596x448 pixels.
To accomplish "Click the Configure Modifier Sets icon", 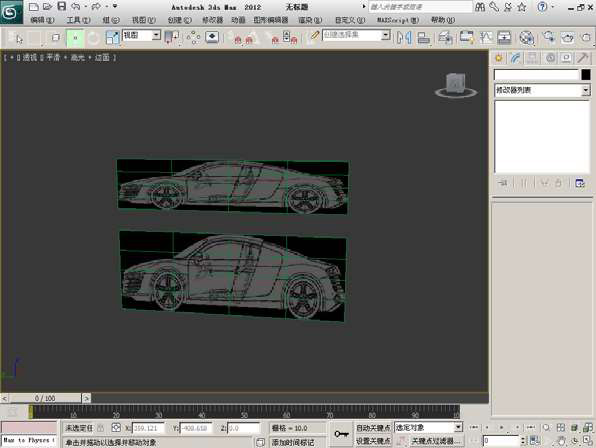I will click(x=580, y=183).
